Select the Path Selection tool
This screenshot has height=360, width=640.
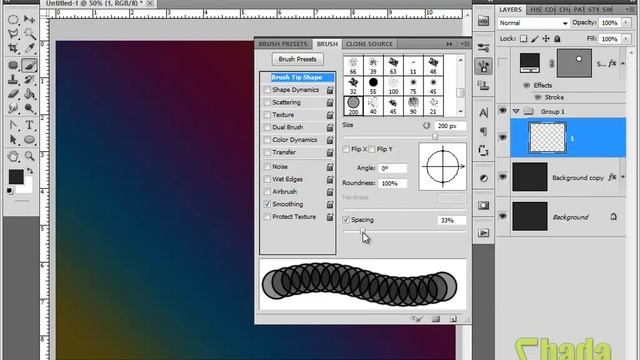click(13, 140)
